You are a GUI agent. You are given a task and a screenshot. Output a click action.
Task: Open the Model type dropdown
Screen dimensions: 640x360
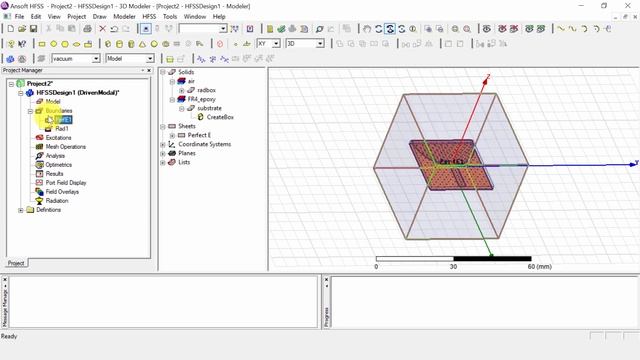pyautogui.click(x=150, y=59)
